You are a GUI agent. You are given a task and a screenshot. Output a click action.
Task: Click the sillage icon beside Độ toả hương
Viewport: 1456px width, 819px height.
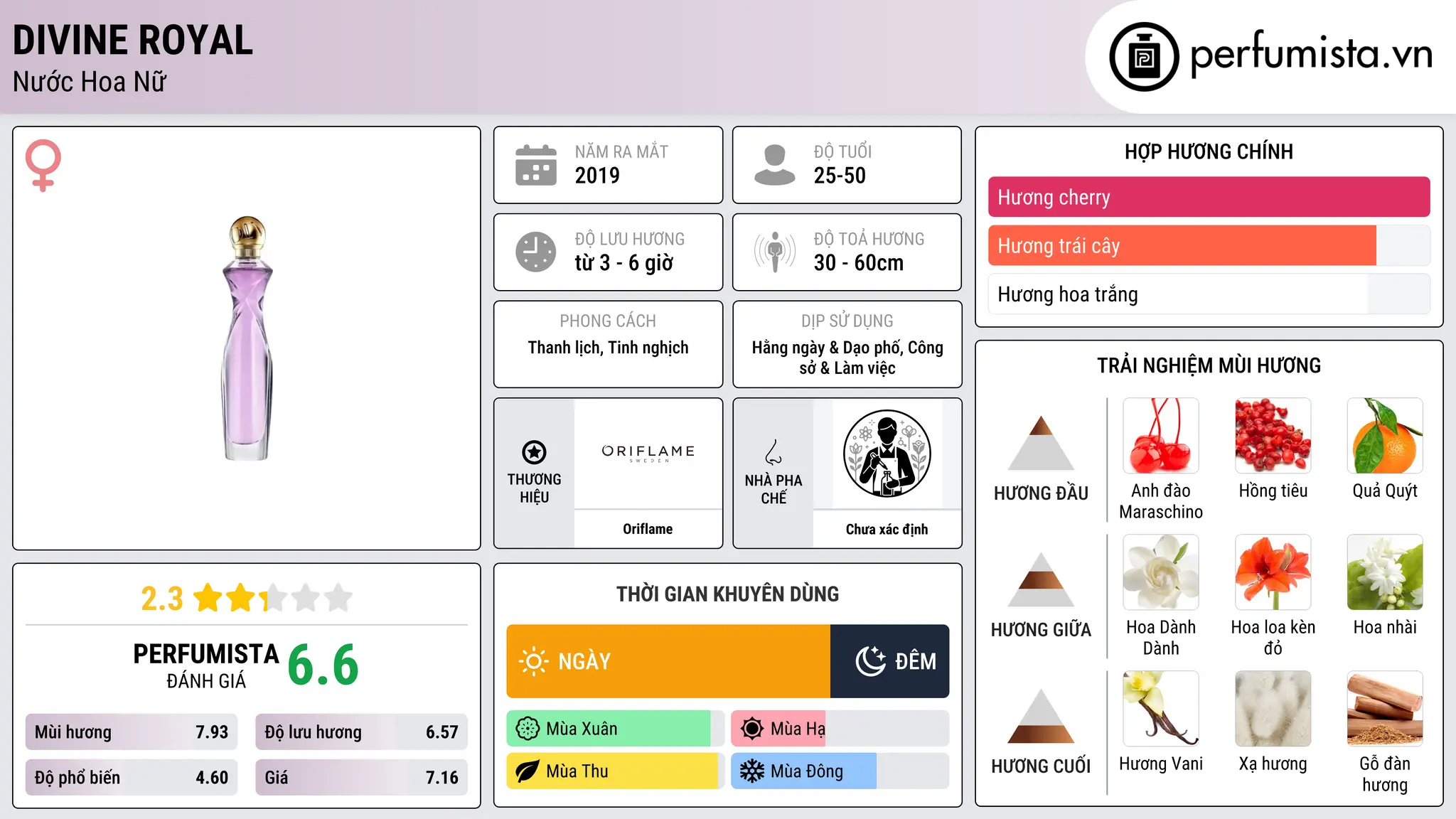tap(775, 252)
